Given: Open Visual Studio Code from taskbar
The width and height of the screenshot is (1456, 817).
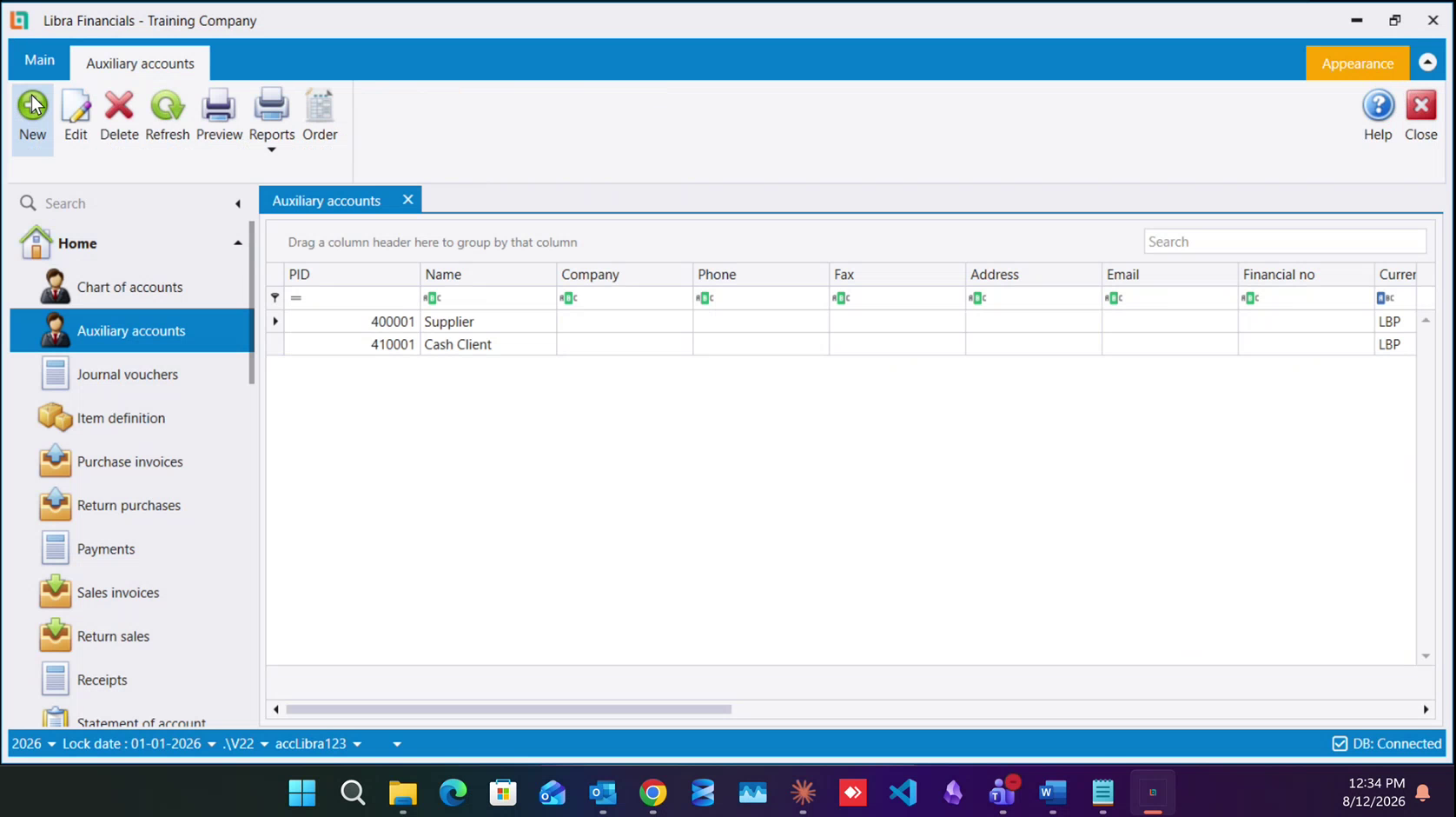Looking at the screenshot, I should 903,793.
